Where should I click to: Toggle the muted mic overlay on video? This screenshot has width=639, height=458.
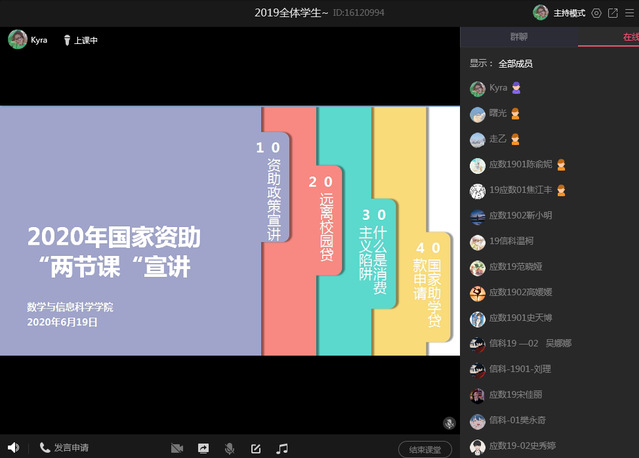click(x=449, y=423)
